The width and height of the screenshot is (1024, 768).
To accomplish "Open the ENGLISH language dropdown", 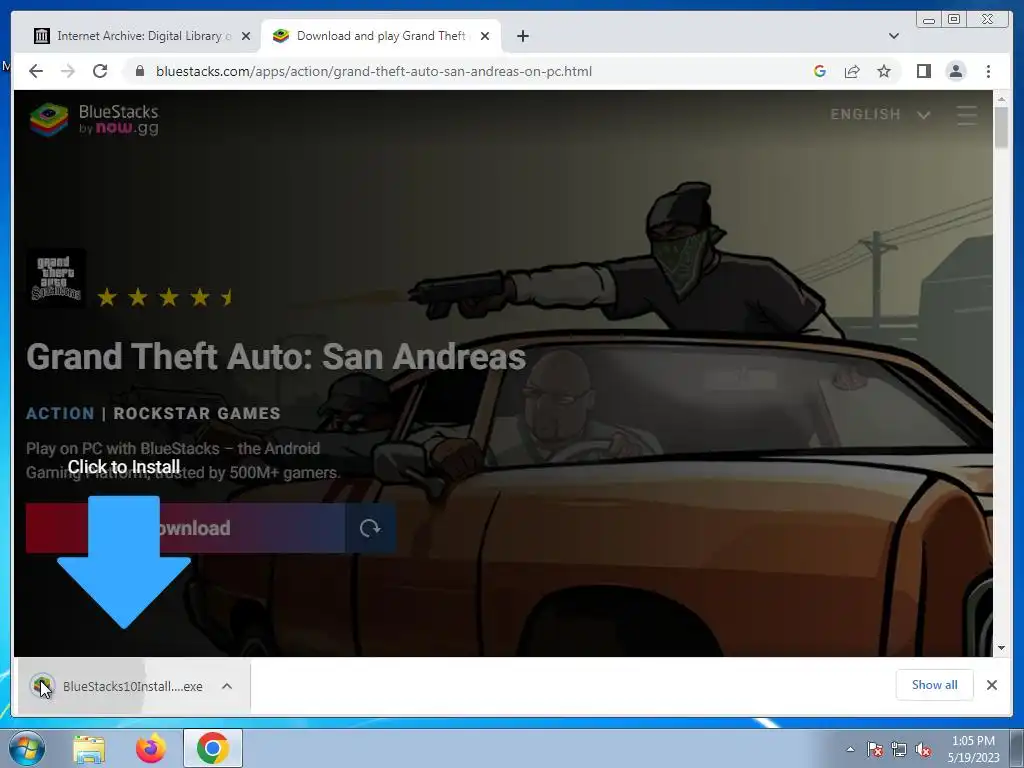I will [x=880, y=115].
